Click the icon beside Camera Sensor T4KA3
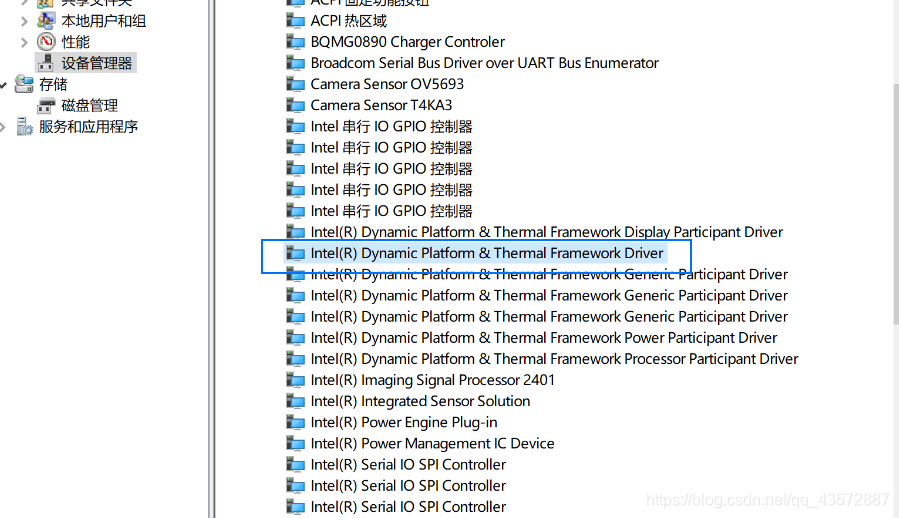 pos(295,106)
